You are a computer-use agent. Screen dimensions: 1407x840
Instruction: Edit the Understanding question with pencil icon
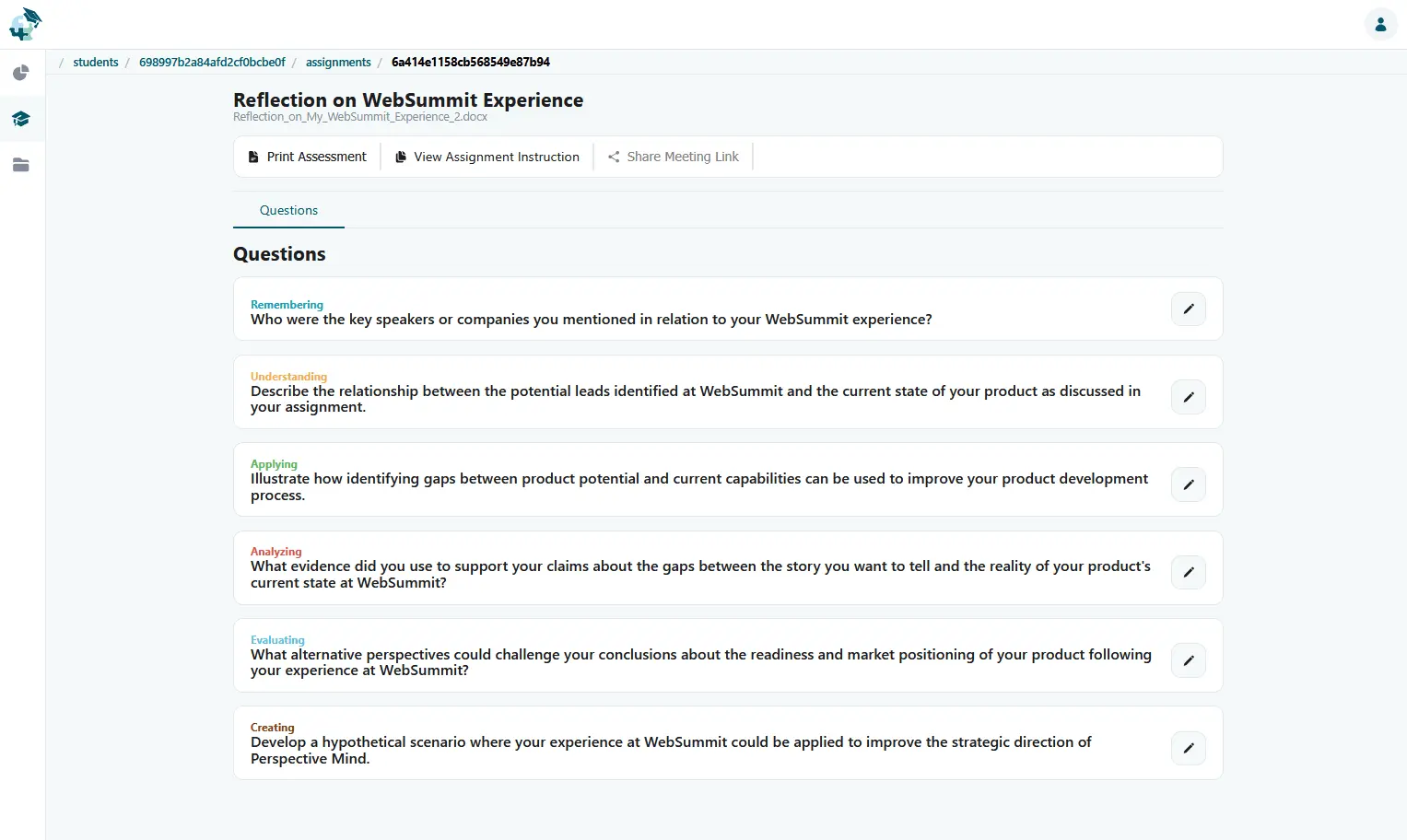(x=1189, y=397)
